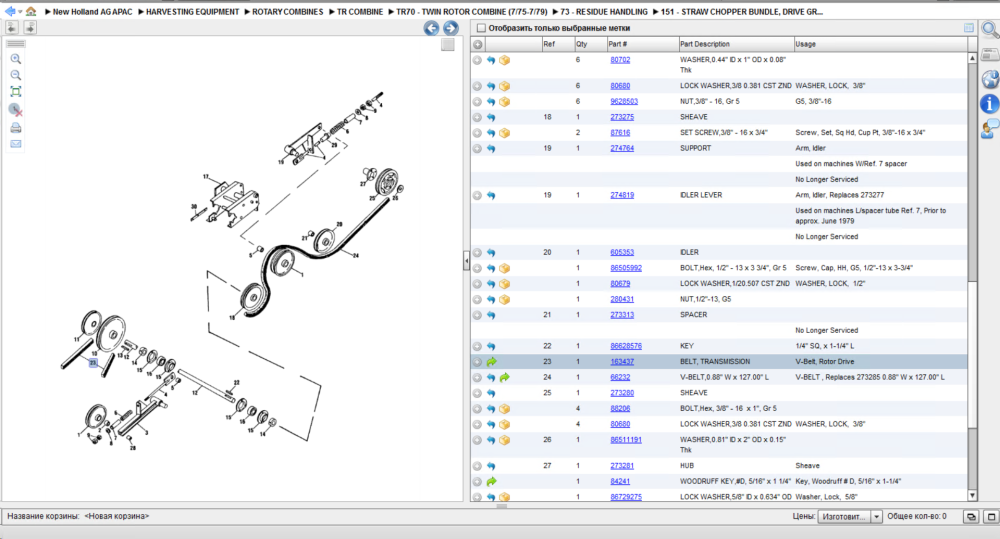The image size is (1000, 539).
Task: Toggle the small square box above diagram
Action: 448,45
